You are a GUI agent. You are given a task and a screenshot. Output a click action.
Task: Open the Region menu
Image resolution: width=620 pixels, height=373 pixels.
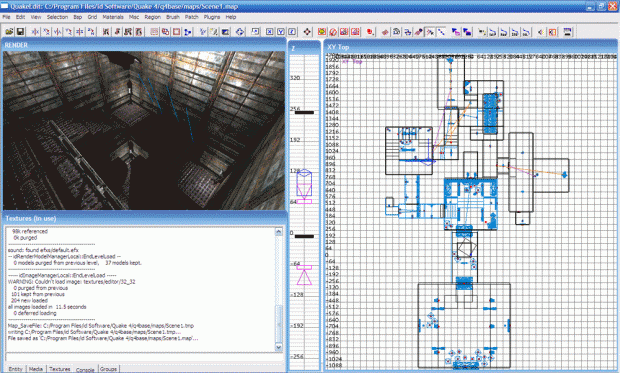pyautogui.click(x=153, y=17)
